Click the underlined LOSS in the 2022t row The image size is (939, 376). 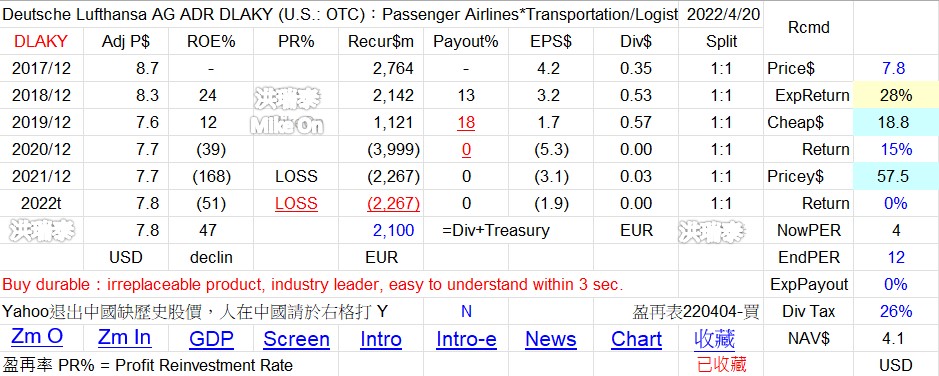[x=296, y=204]
